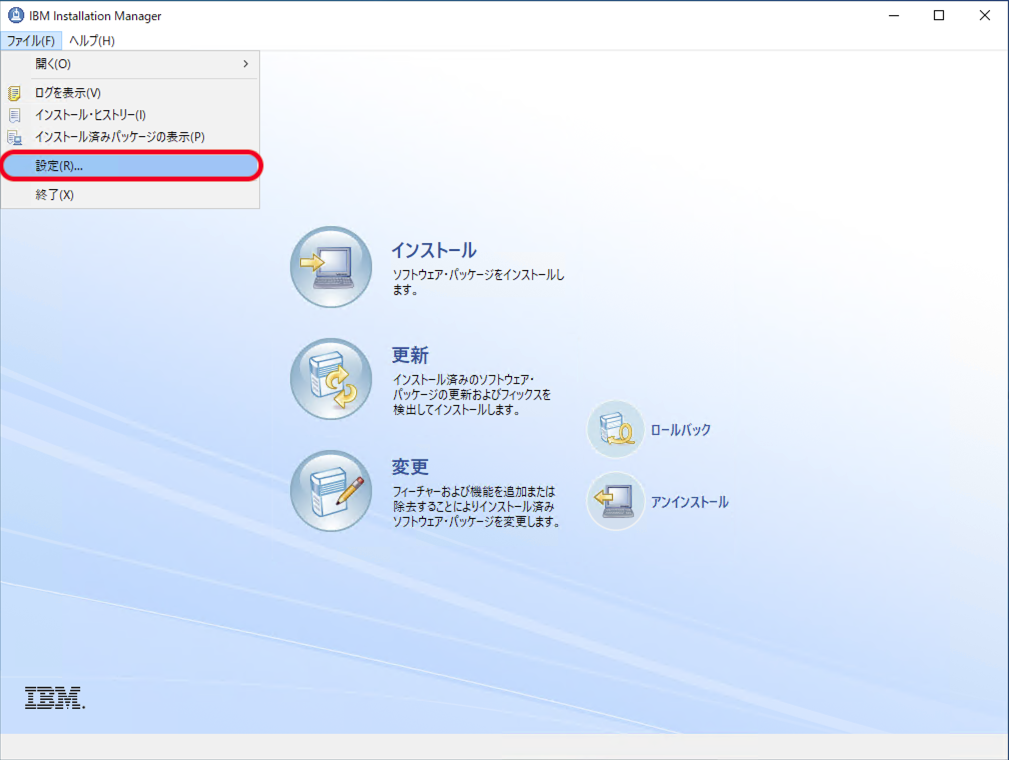Click the round Modify pencil icon
This screenshot has height=760, width=1009.
pyautogui.click(x=331, y=490)
